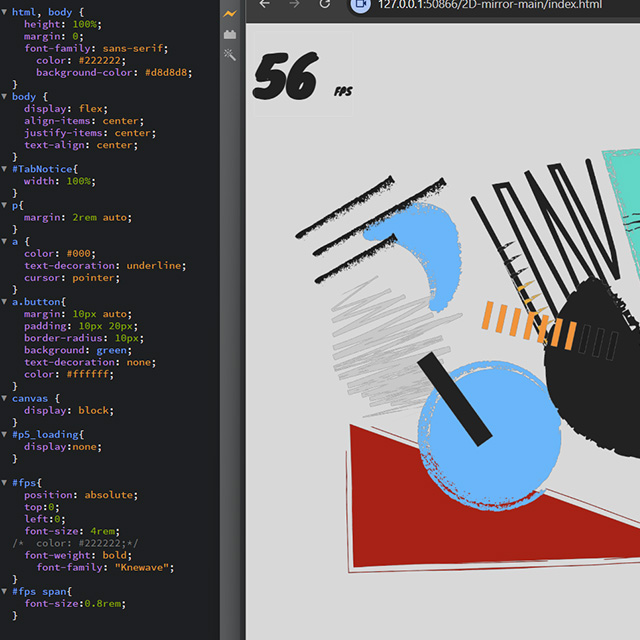This screenshot has width=640, height=640.
Task: Open the Extension Manager brick icon
Action: pos(230,35)
